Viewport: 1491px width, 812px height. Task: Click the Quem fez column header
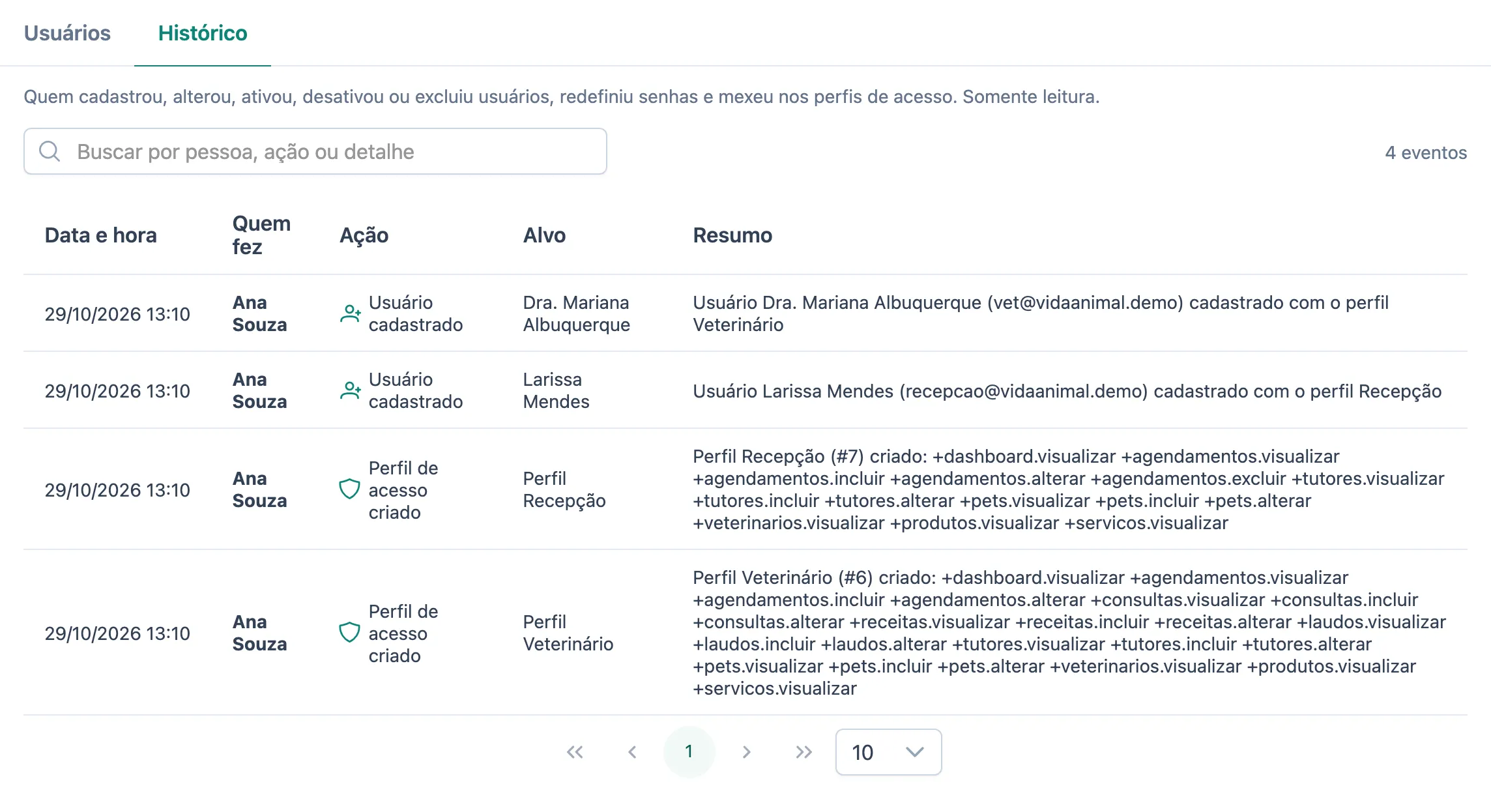[x=261, y=235]
